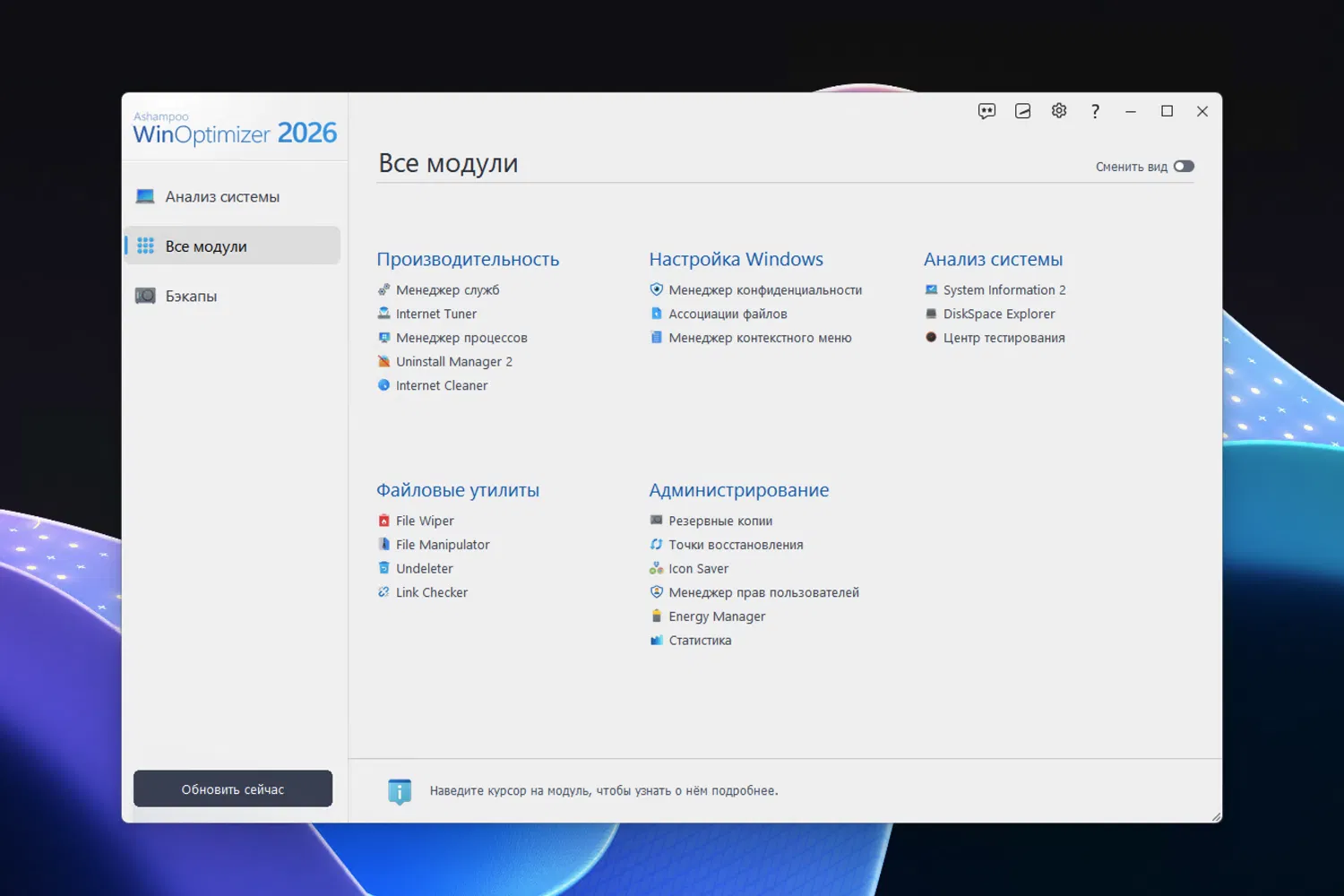
Task: Open the feedback speech-bubble icon in title bar
Action: (986, 111)
